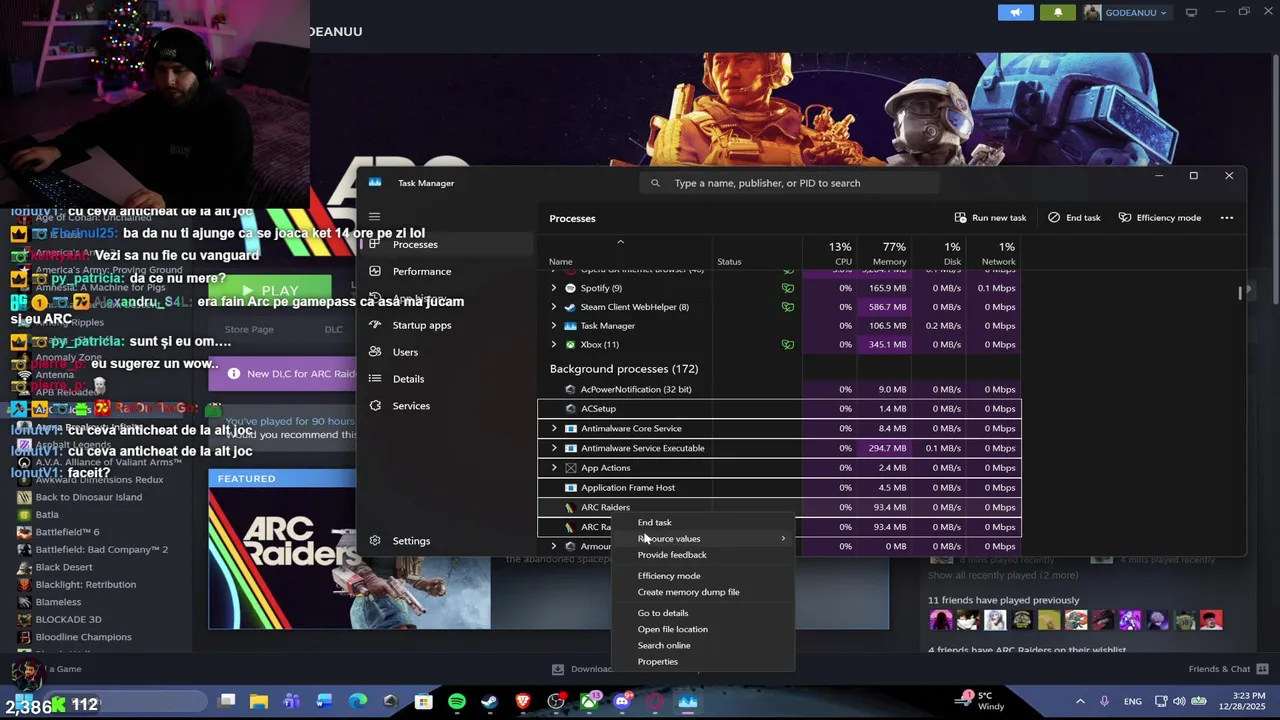Click the Application Frame Host icon
Image resolution: width=1280 pixels, height=720 pixels.
pos(570,488)
